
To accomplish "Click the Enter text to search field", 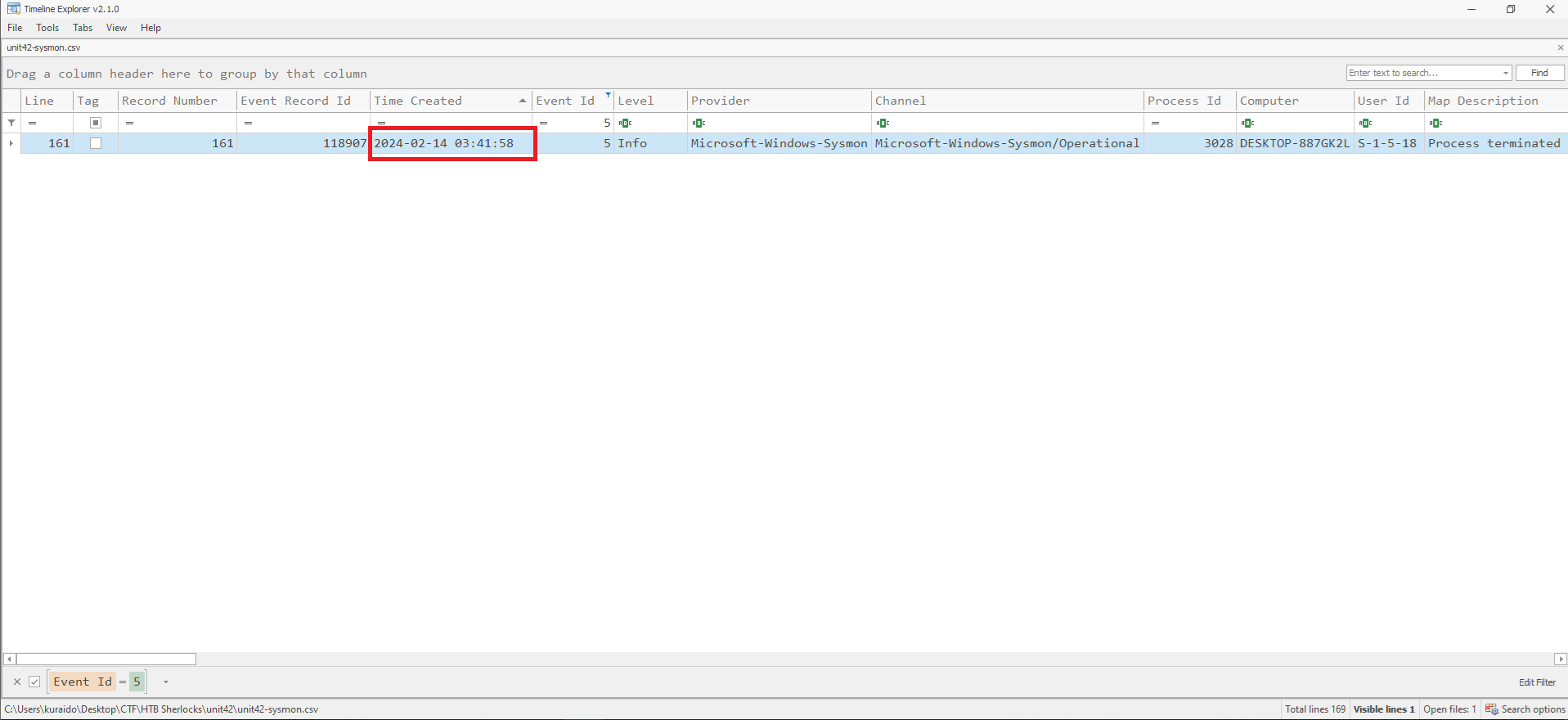I will tap(1422, 73).
